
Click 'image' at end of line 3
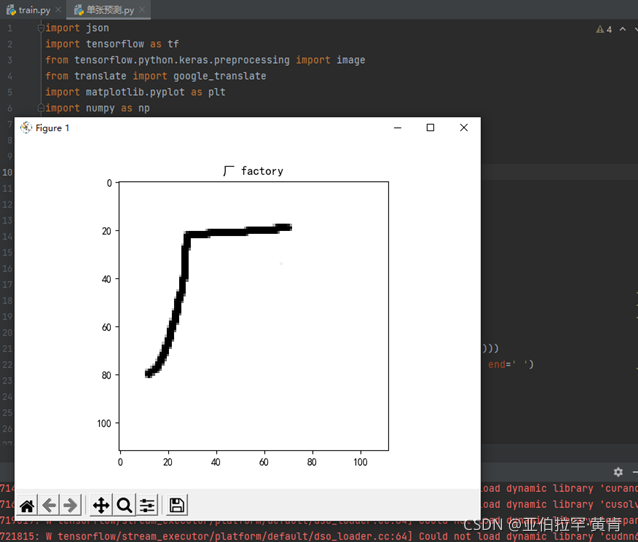tap(351, 60)
